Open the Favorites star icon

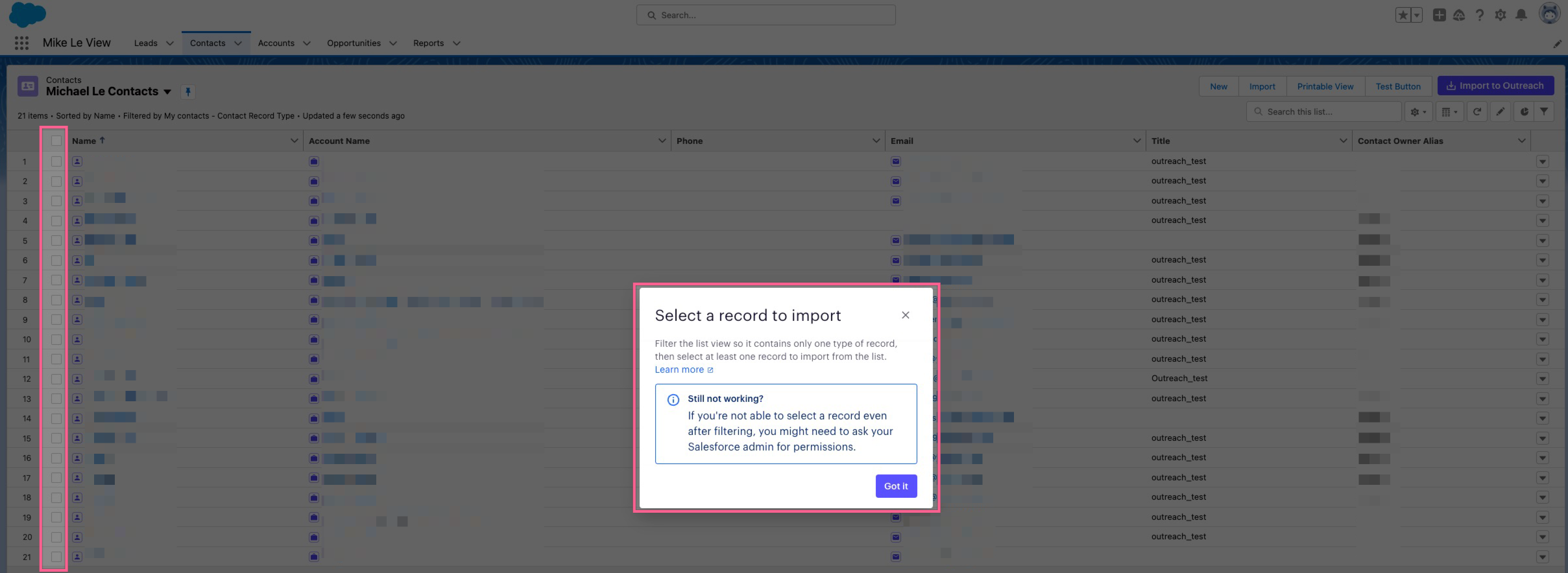pyautogui.click(x=1403, y=15)
